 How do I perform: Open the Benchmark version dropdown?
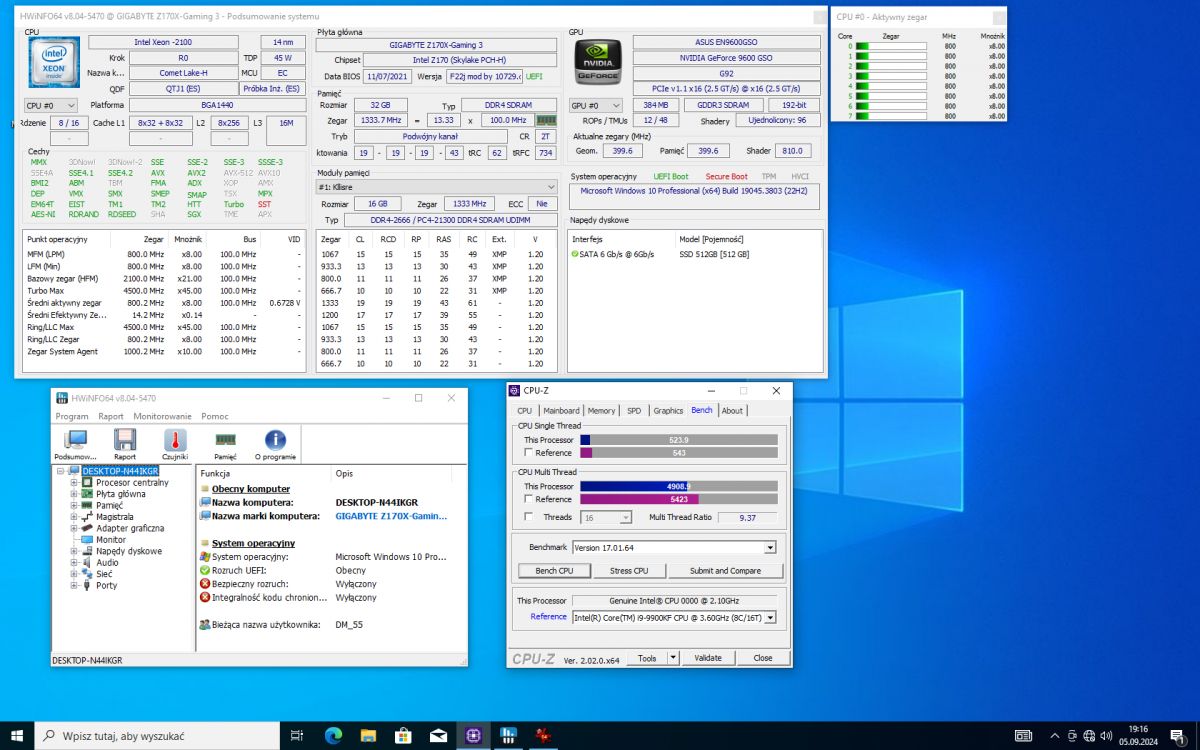(769, 548)
